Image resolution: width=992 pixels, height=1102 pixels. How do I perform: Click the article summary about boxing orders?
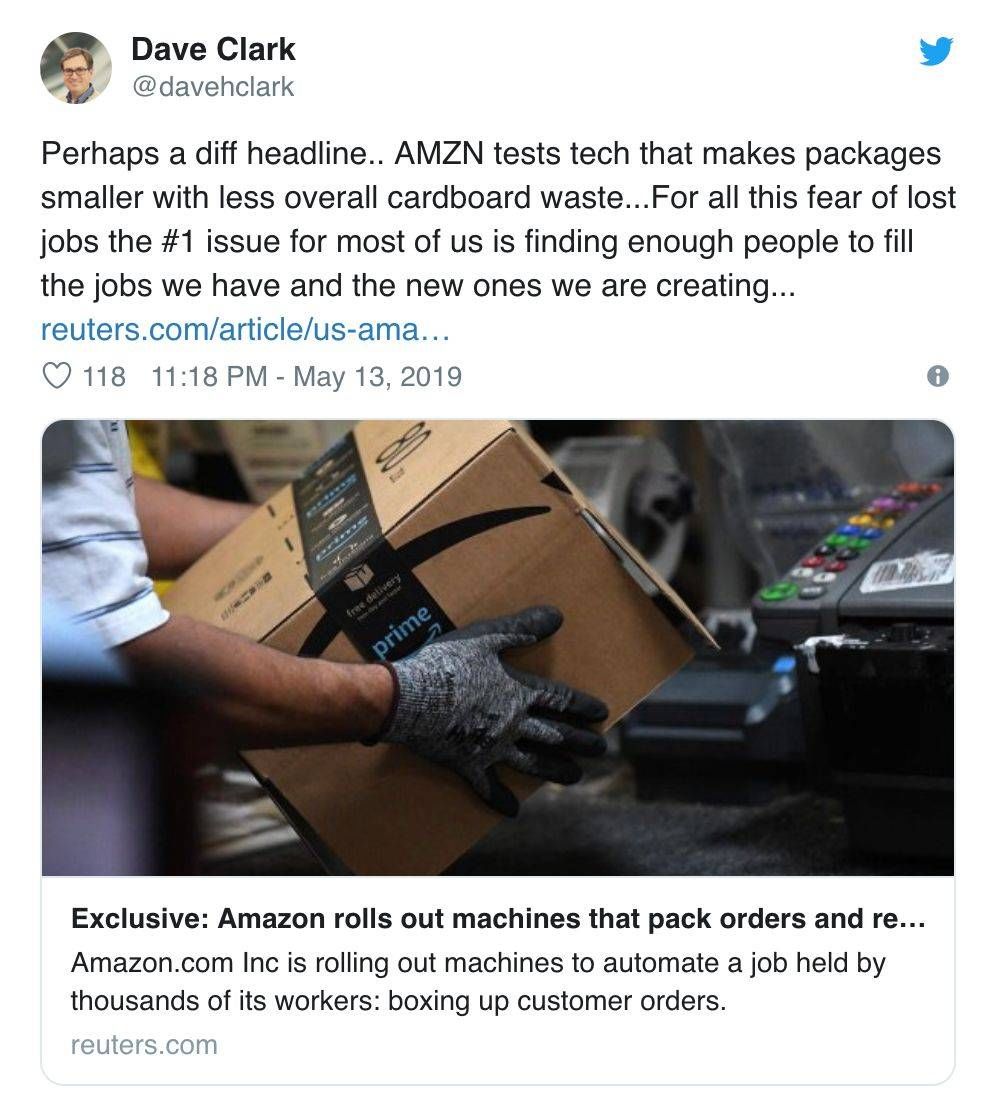click(478, 981)
